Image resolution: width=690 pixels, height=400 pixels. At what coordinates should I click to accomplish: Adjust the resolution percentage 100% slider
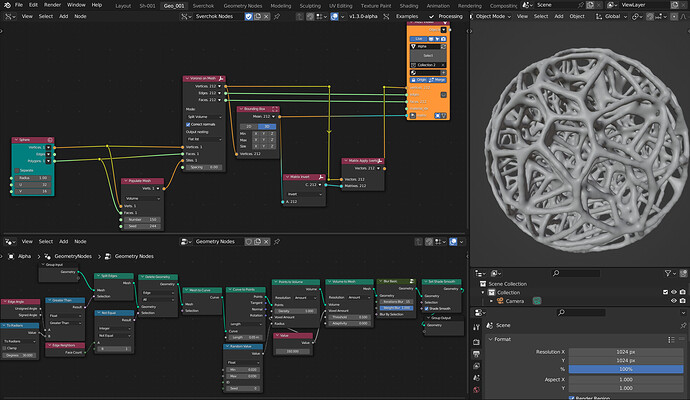pos(626,369)
